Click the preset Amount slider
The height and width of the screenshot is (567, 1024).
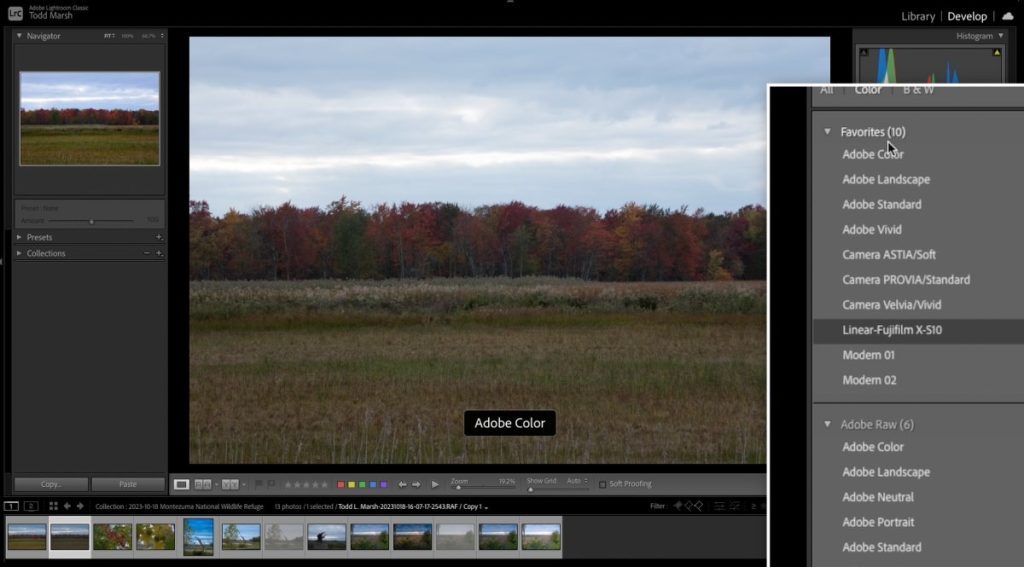point(91,221)
